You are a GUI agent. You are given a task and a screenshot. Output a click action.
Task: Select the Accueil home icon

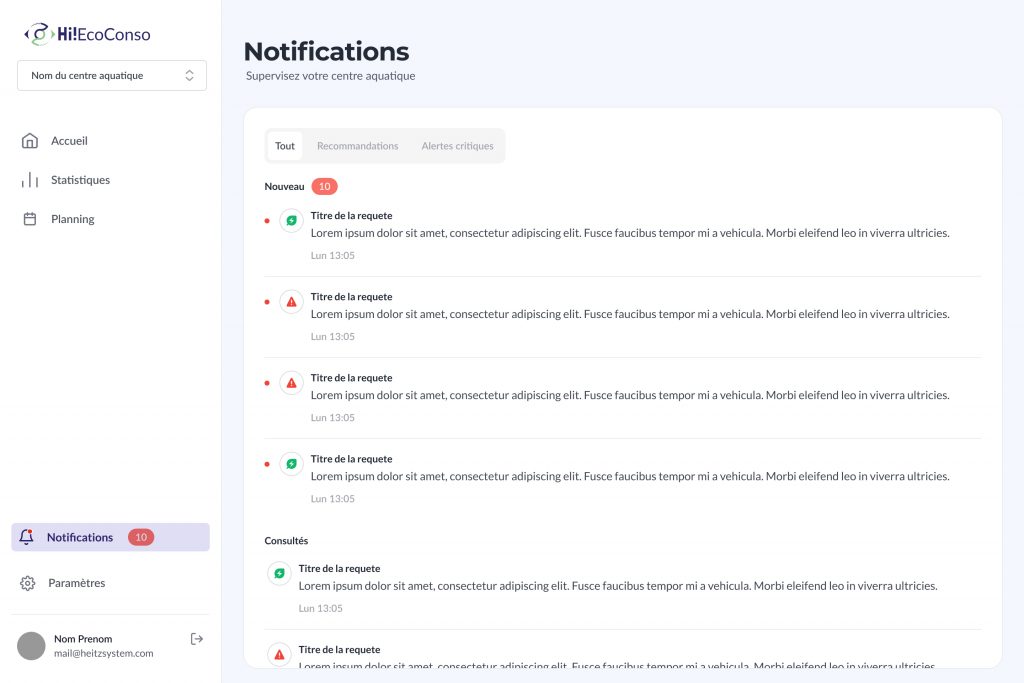31,141
